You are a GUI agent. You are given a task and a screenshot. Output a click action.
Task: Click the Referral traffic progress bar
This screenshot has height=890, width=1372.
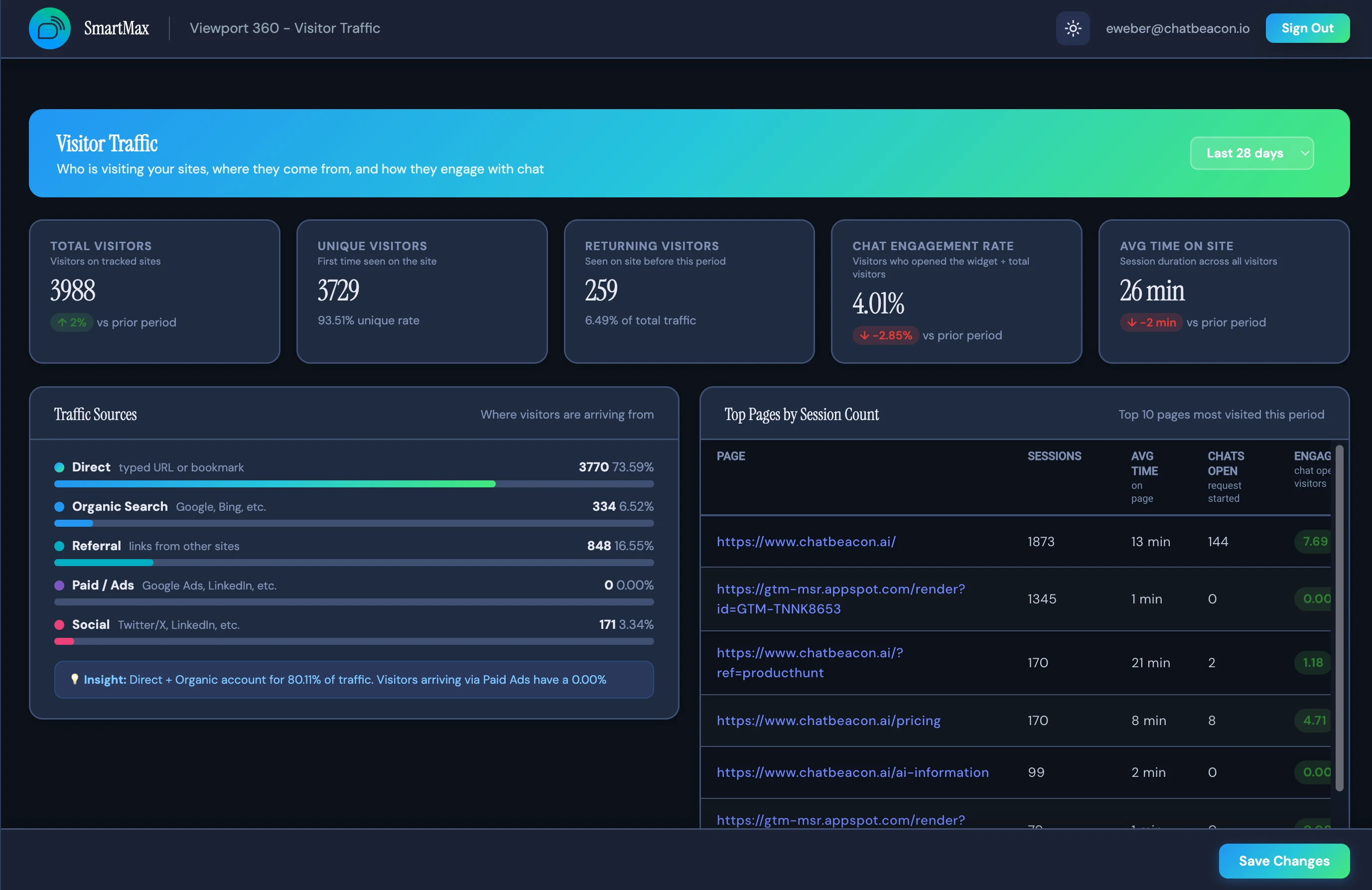pyautogui.click(x=354, y=563)
